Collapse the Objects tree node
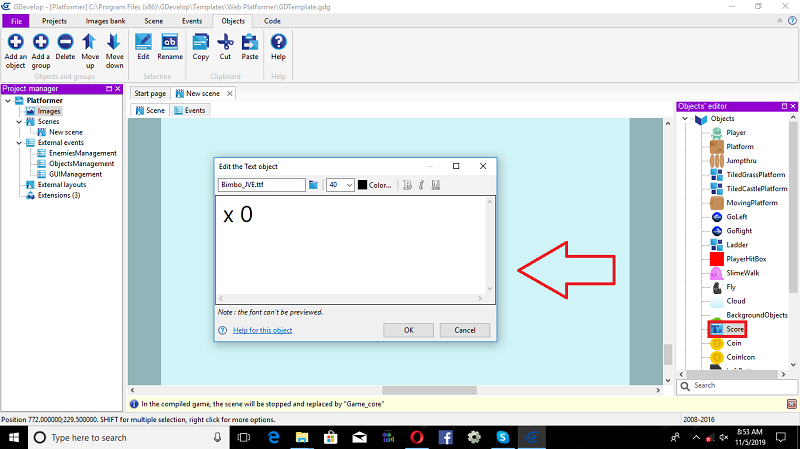 point(685,118)
